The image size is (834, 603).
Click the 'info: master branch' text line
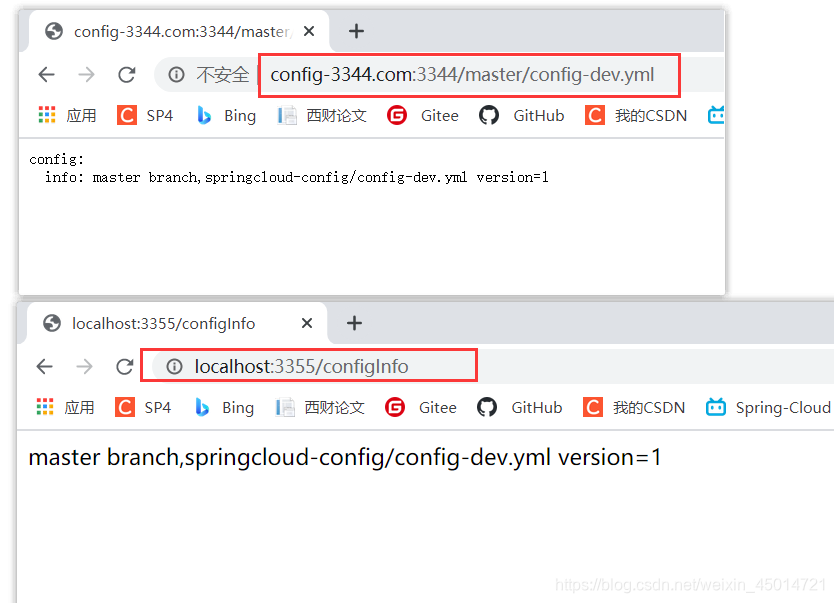[x=296, y=177]
